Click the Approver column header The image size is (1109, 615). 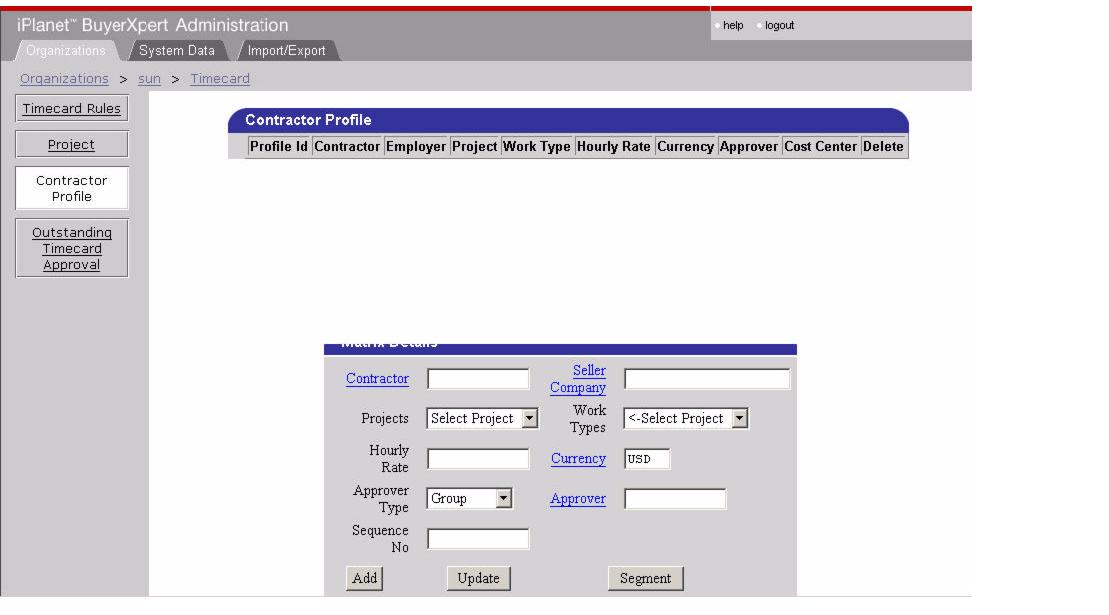point(748,146)
